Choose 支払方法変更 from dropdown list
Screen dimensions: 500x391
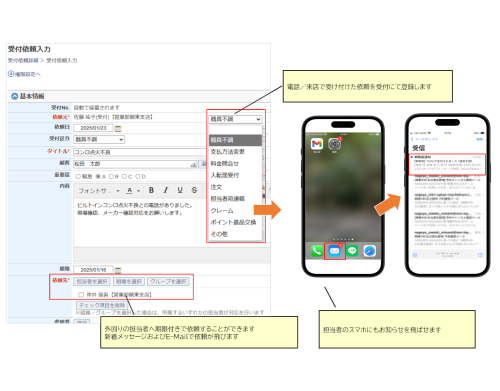click(x=228, y=152)
